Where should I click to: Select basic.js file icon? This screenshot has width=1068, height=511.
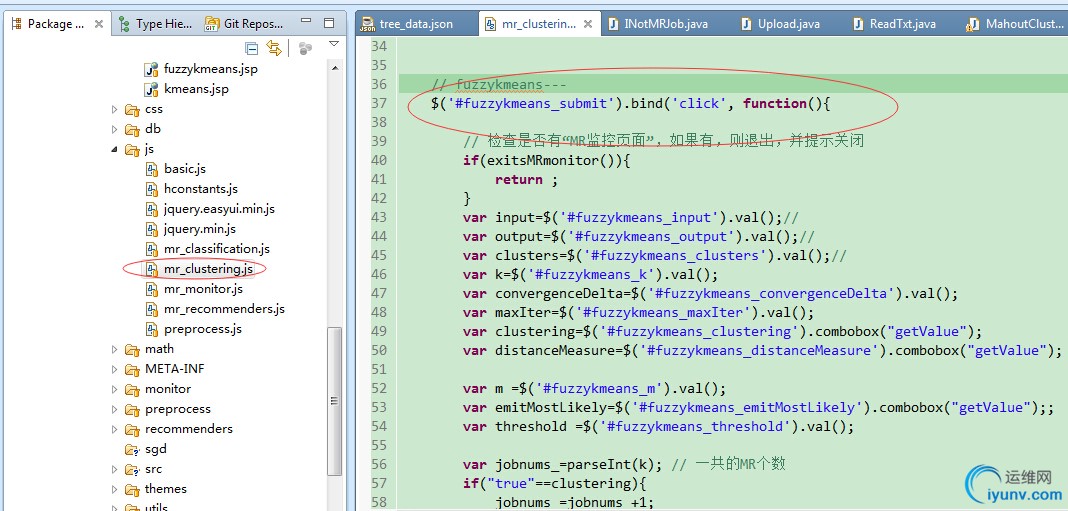[151, 169]
